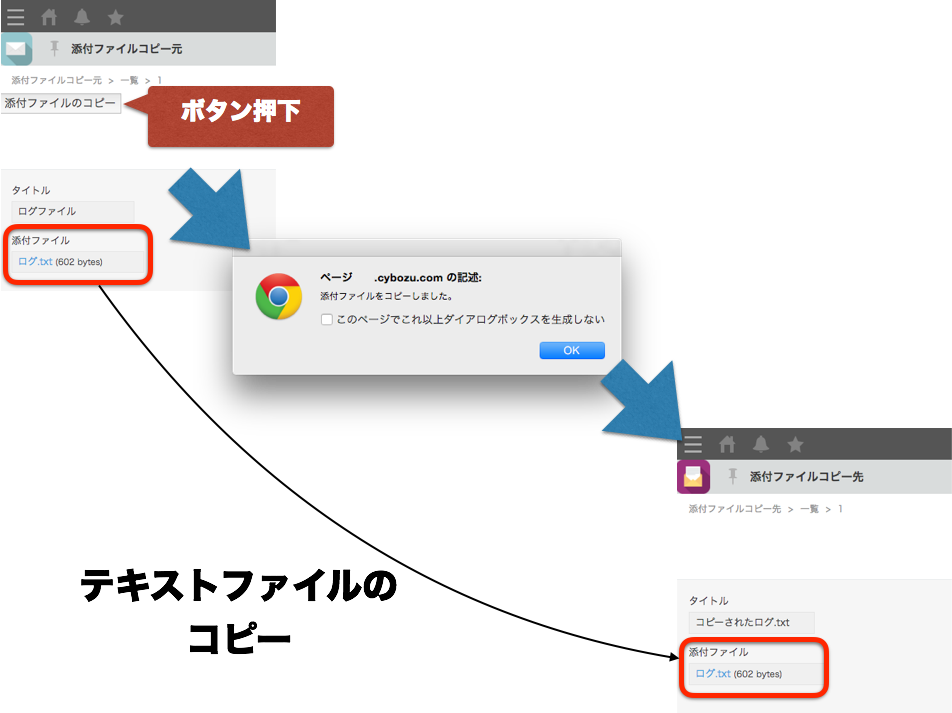Open notifications bell in destination app header
This screenshot has height=713, width=952.
(x=761, y=444)
